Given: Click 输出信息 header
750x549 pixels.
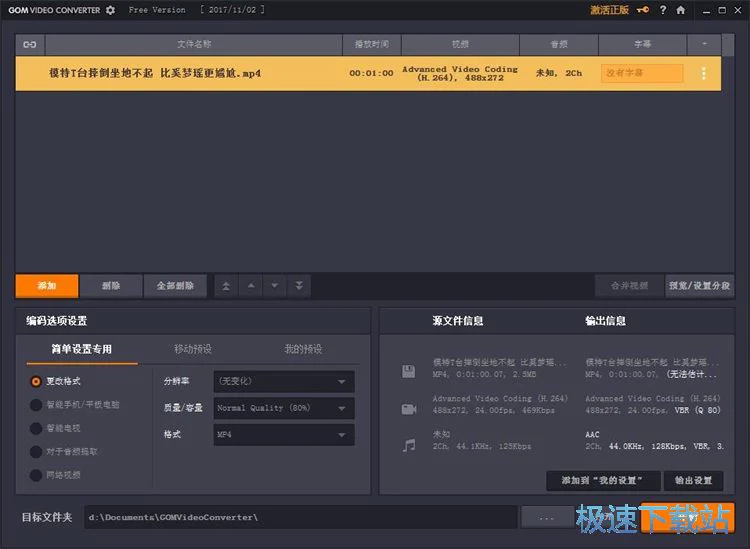Looking at the screenshot, I should [x=606, y=321].
